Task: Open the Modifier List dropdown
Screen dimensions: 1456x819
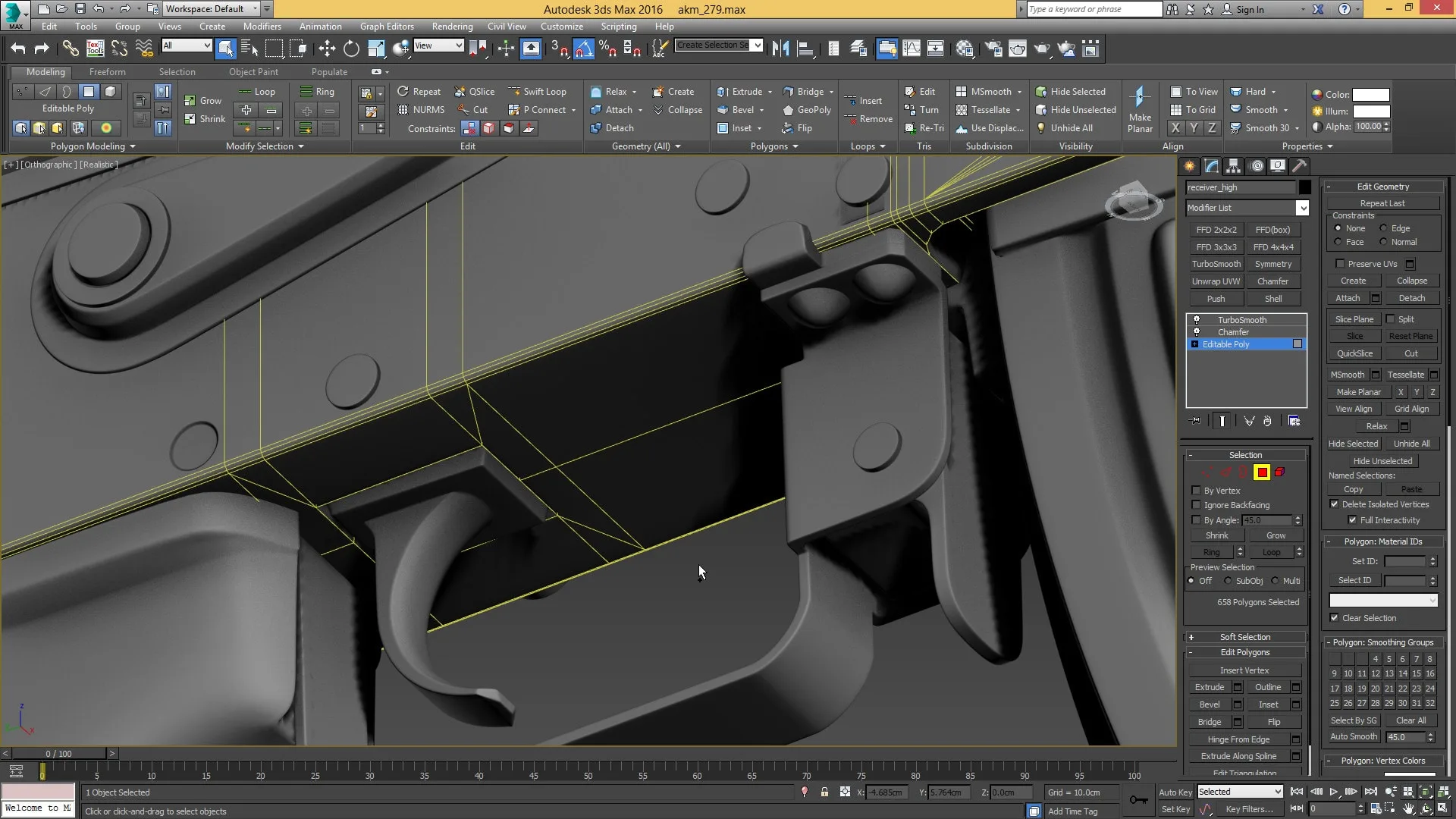Action: point(1302,208)
